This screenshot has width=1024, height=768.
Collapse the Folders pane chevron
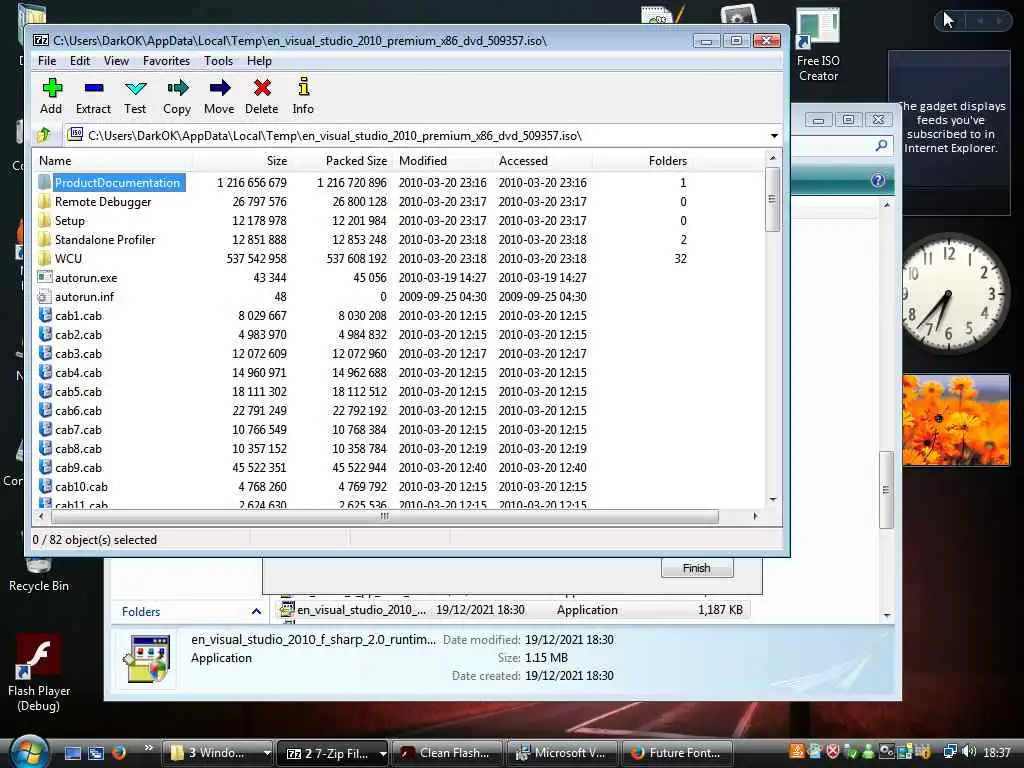coord(257,611)
